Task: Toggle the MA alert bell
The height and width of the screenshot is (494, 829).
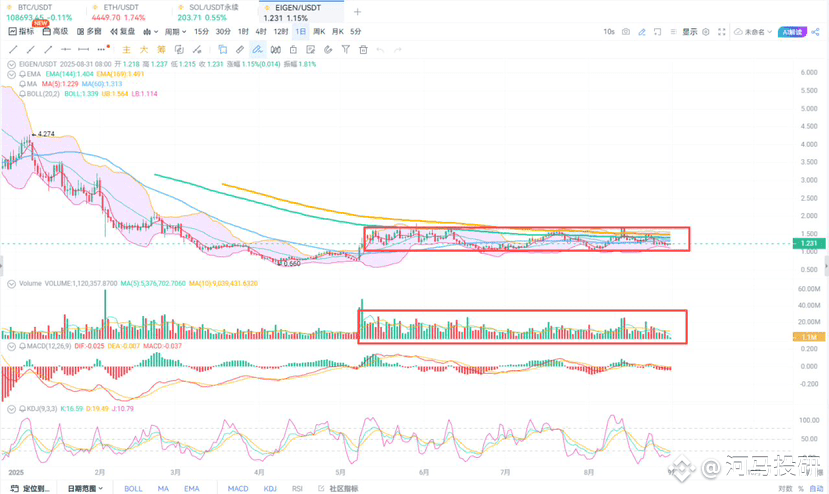Action: [23, 84]
